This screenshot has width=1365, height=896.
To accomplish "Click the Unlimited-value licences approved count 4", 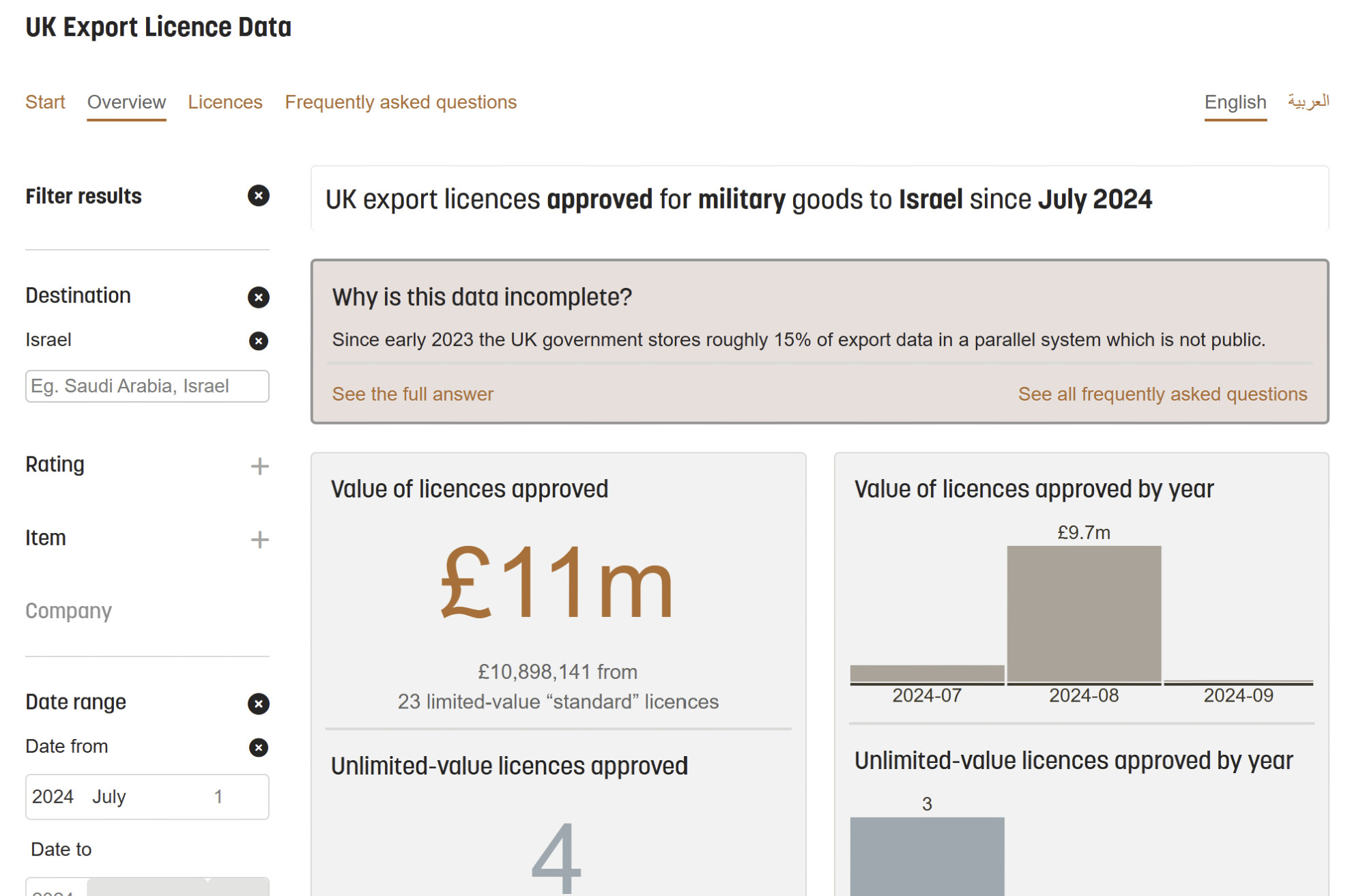I will click(556, 858).
